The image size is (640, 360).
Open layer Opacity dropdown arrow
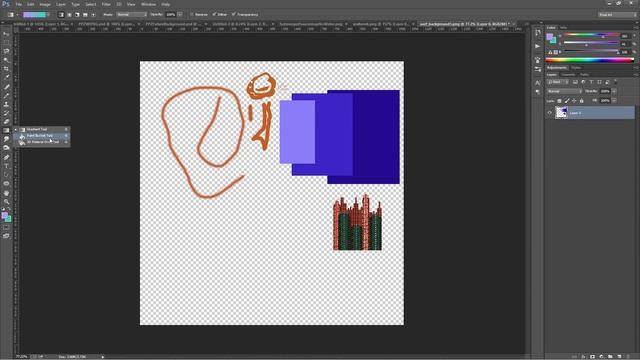click(x=614, y=91)
